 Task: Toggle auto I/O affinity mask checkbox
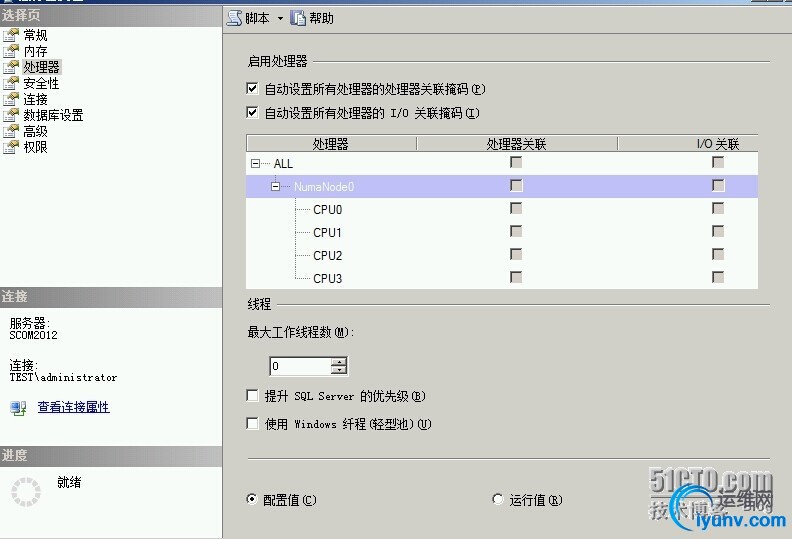(252, 112)
